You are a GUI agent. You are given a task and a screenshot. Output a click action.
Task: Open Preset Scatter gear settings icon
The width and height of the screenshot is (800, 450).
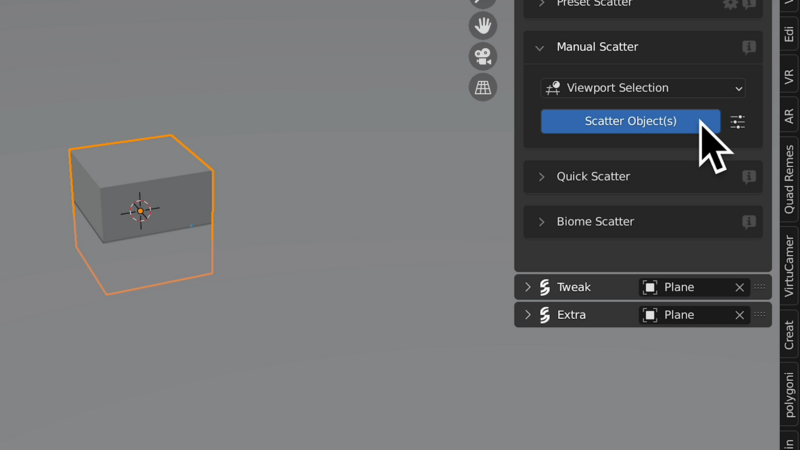pyautogui.click(x=730, y=4)
